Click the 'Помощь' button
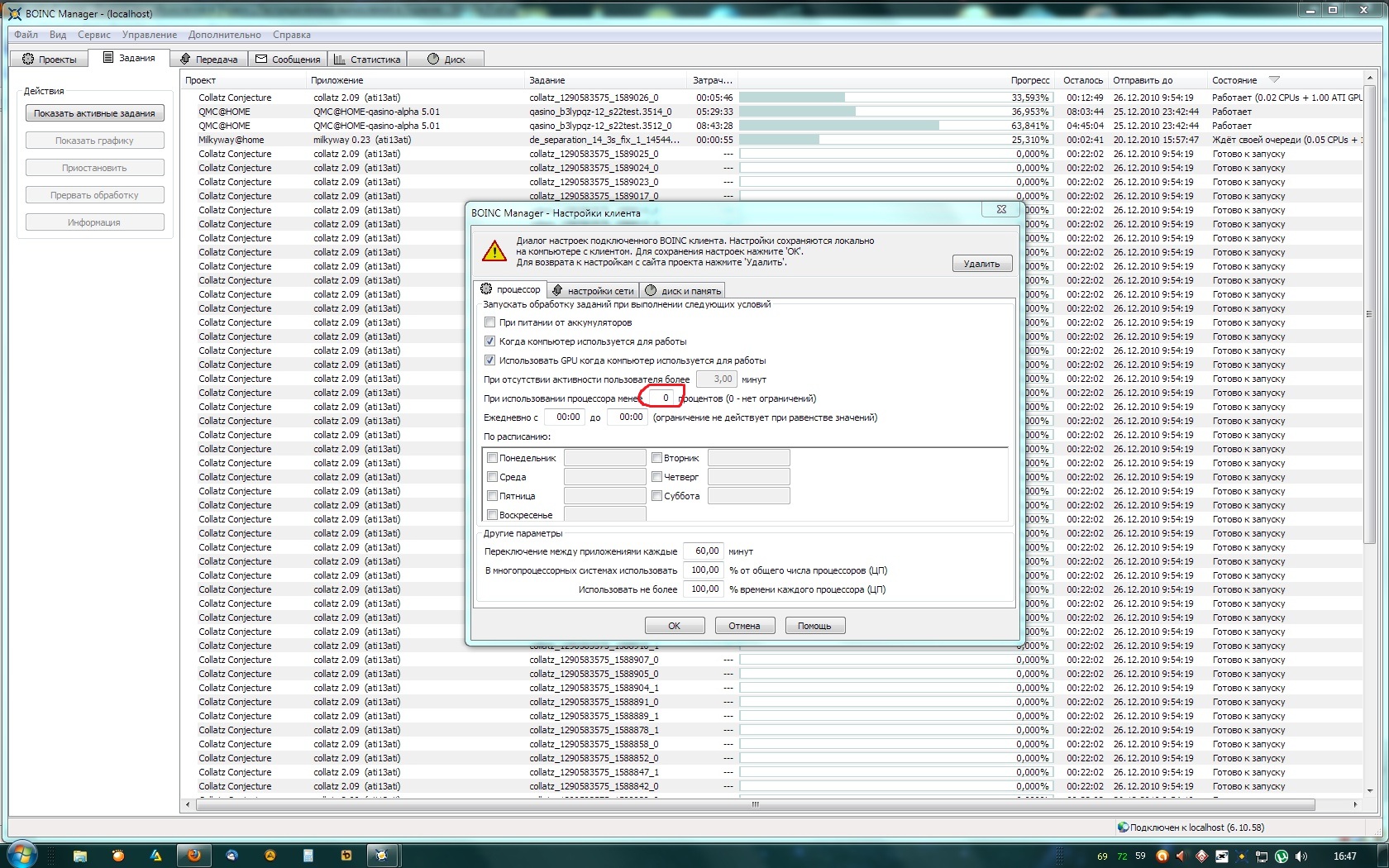1389x868 pixels. pyautogui.click(x=814, y=626)
